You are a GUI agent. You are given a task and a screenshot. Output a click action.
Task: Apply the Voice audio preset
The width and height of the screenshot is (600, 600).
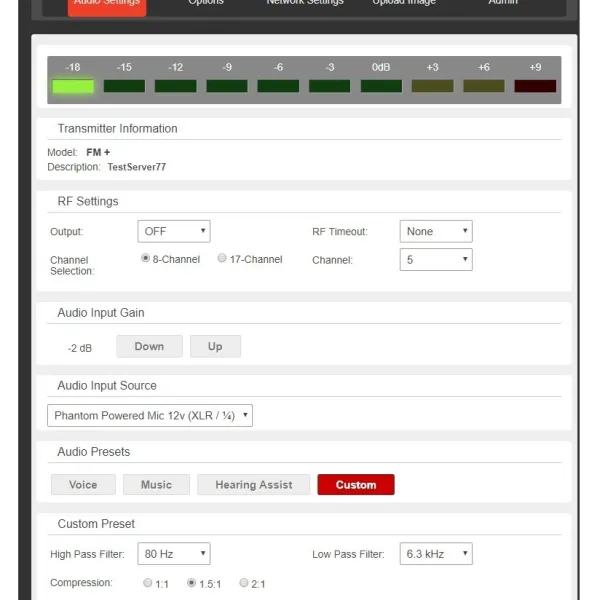[x=83, y=485]
